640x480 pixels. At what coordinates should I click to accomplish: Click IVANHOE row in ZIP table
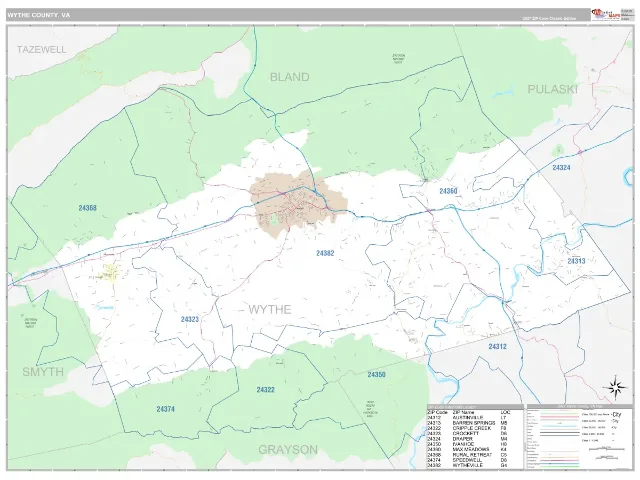click(x=468, y=444)
